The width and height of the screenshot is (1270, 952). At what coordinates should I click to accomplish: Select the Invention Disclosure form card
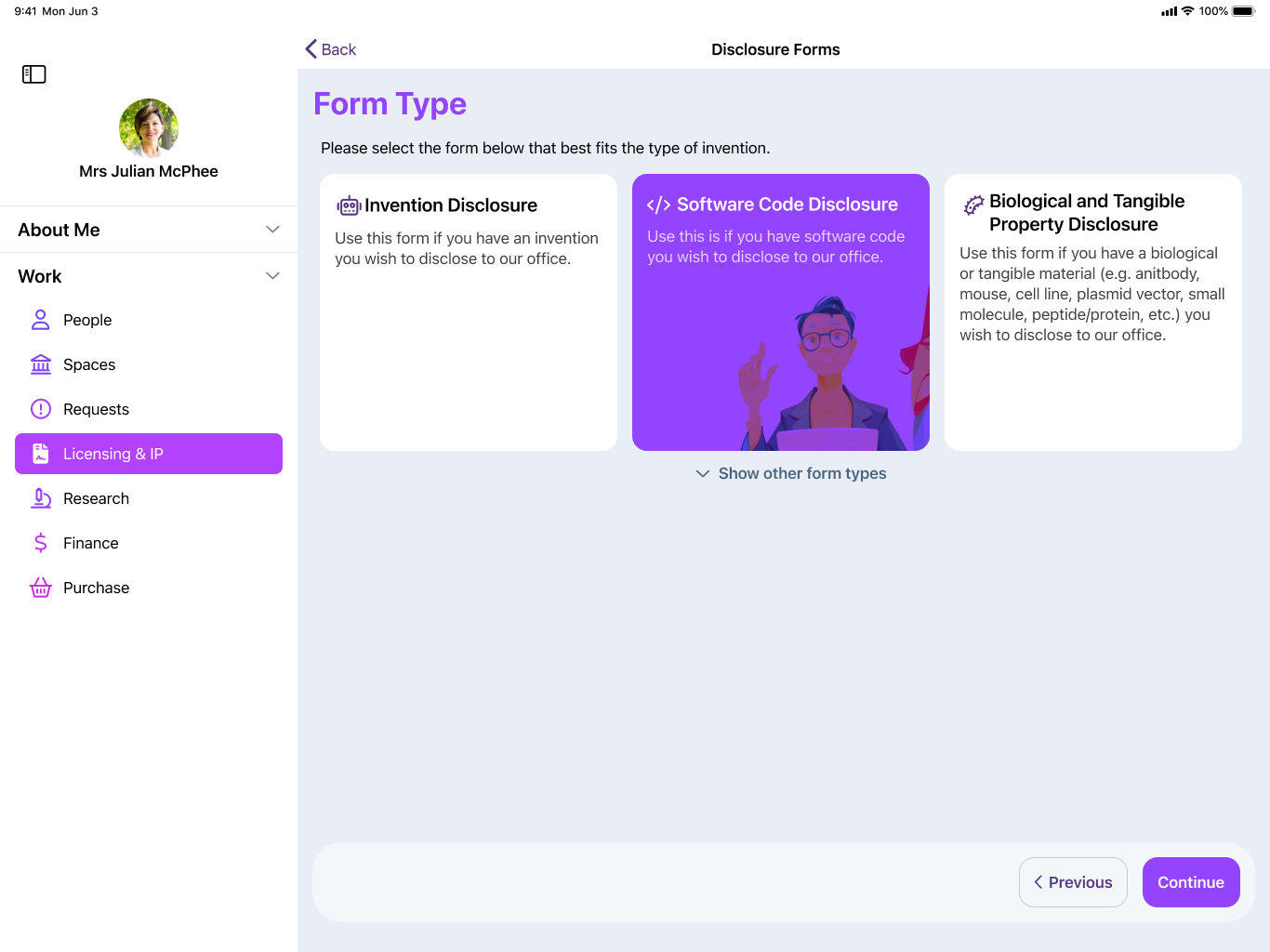coord(468,312)
